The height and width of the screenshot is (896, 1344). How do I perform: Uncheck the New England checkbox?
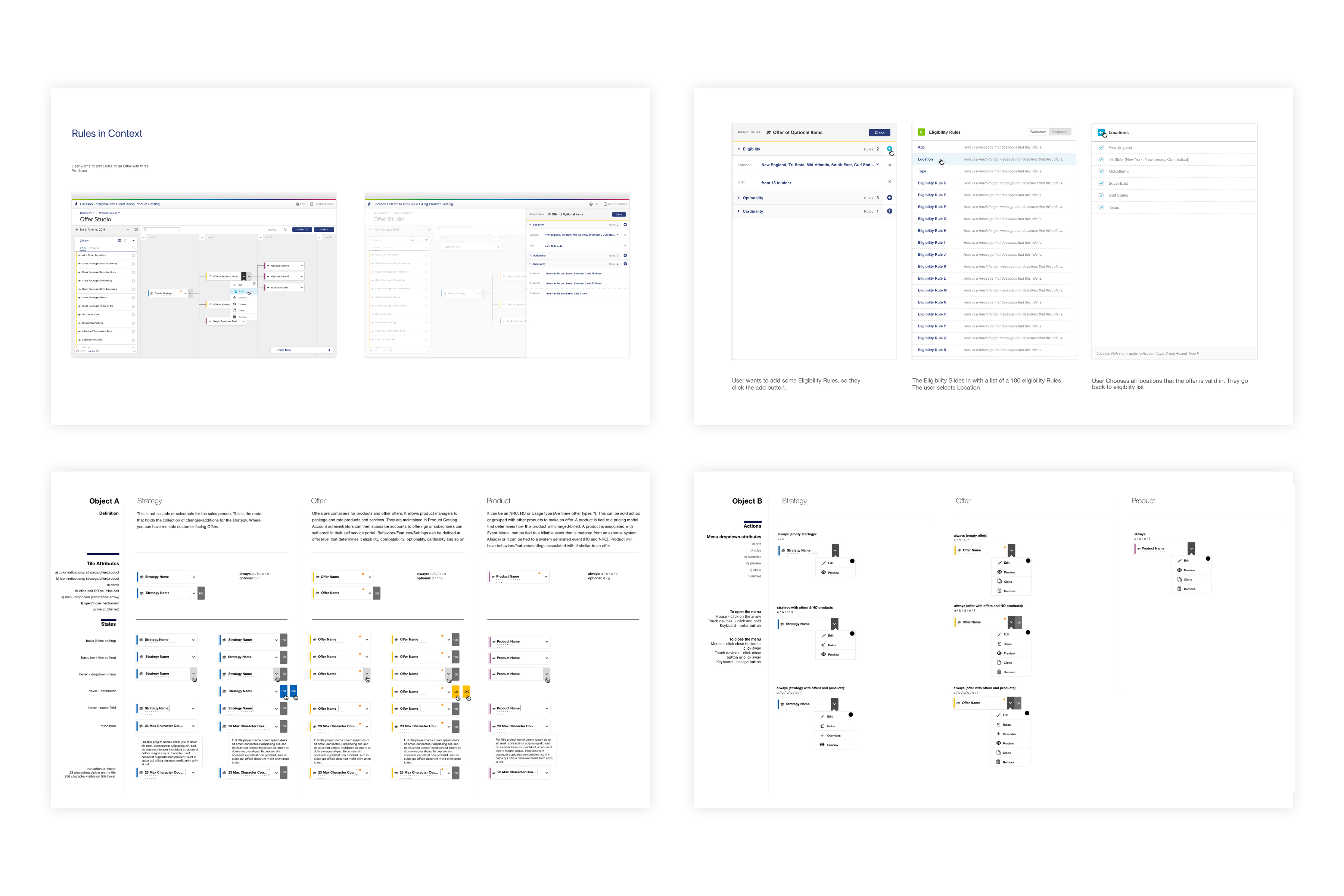1101,147
